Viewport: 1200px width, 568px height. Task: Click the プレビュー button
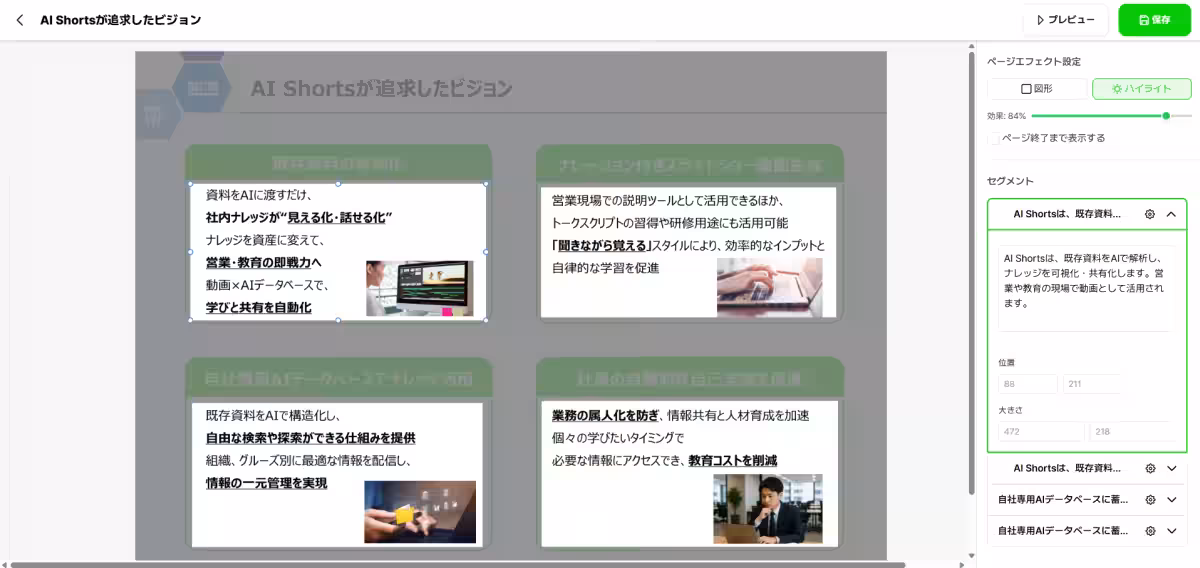[1065, 20]
